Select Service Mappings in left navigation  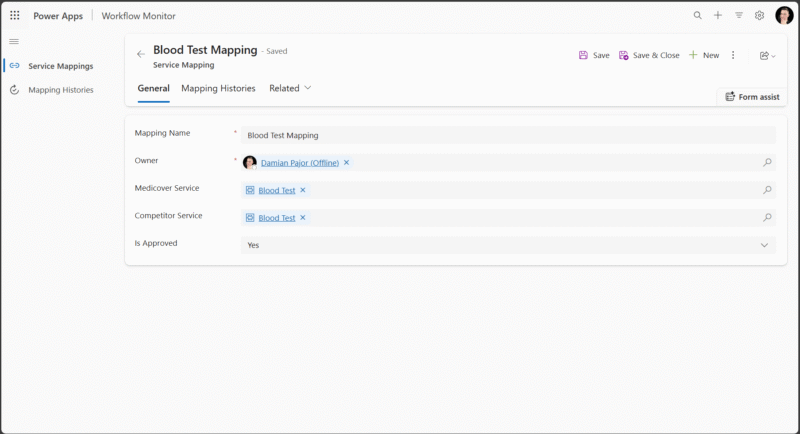tap(60, 66)
